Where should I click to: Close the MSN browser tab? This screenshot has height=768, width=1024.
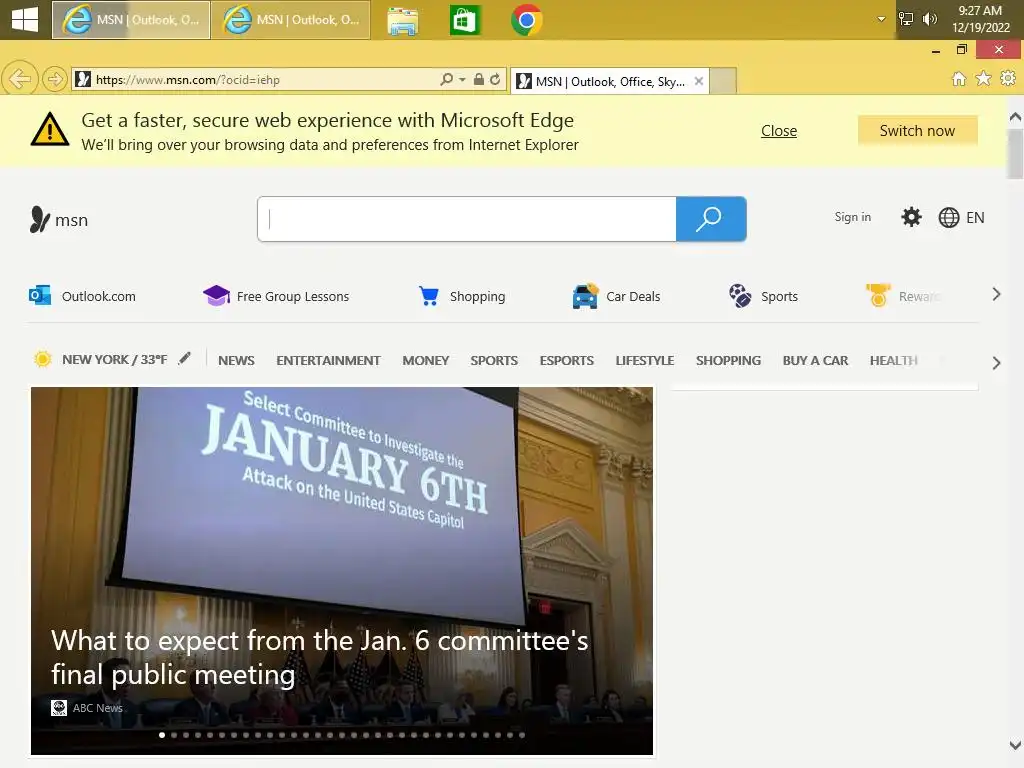pos(699,81)
